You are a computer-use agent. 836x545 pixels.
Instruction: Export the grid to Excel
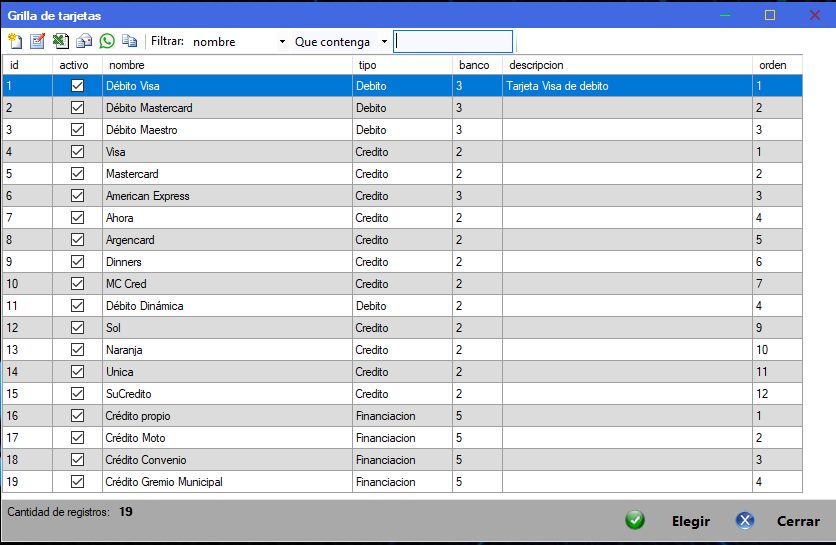pos(61,41)
